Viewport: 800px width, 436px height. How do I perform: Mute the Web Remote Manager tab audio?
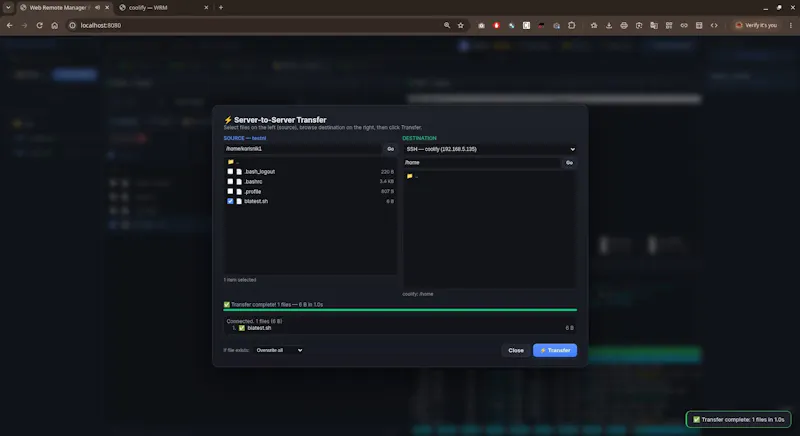click(97, 8)
